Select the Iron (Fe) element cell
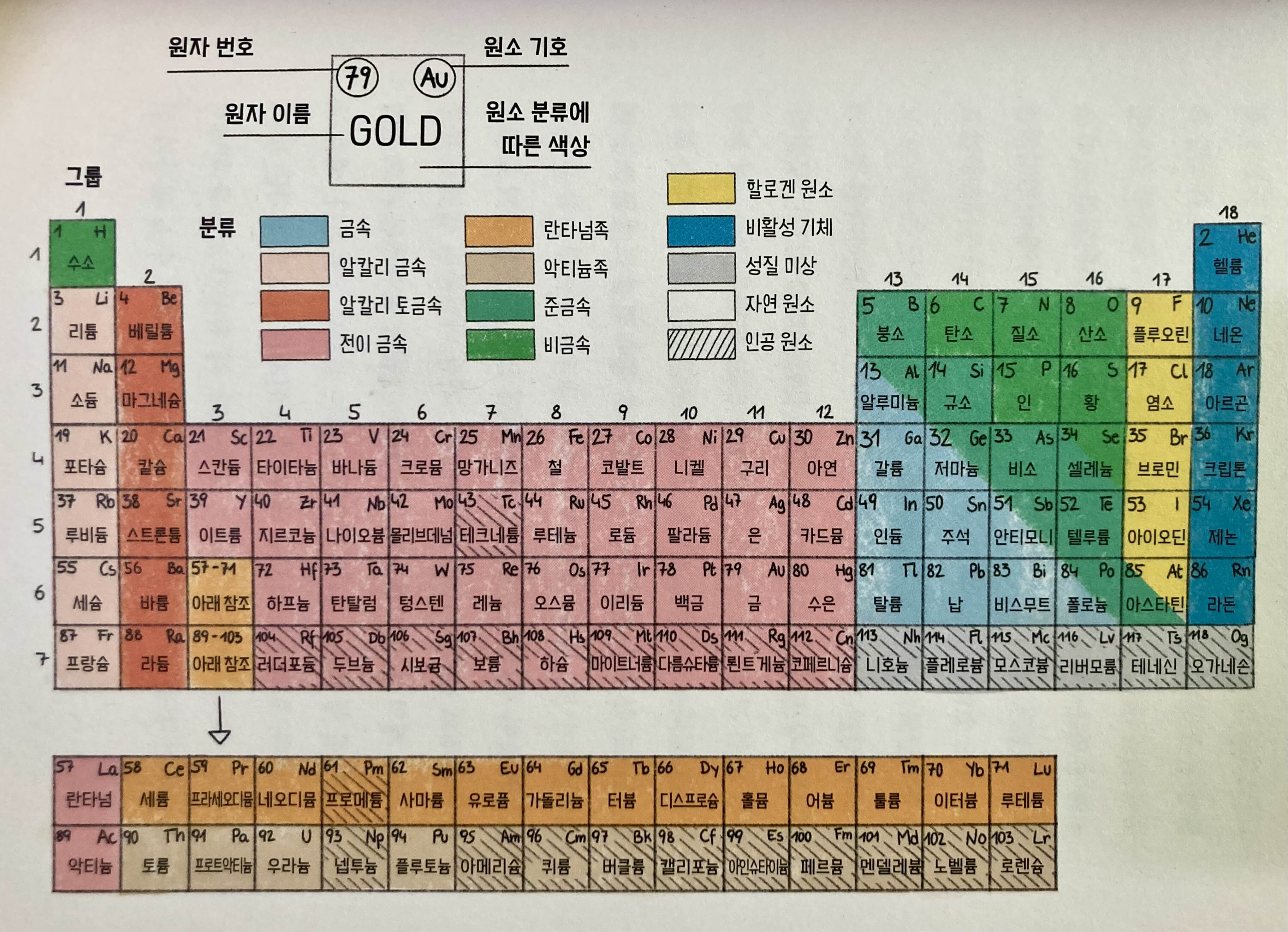The image size is (1288, 932). click(x=554, y=456)
